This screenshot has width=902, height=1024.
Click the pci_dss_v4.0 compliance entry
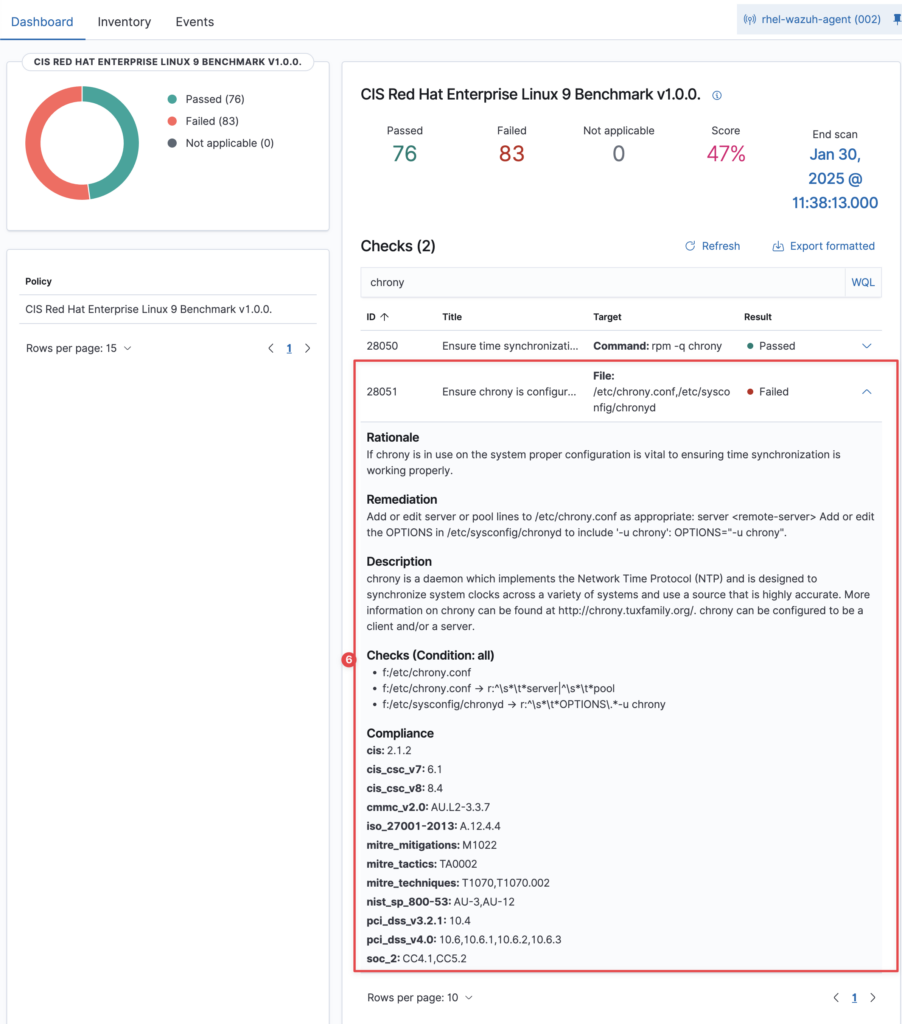tap(464, 940)
